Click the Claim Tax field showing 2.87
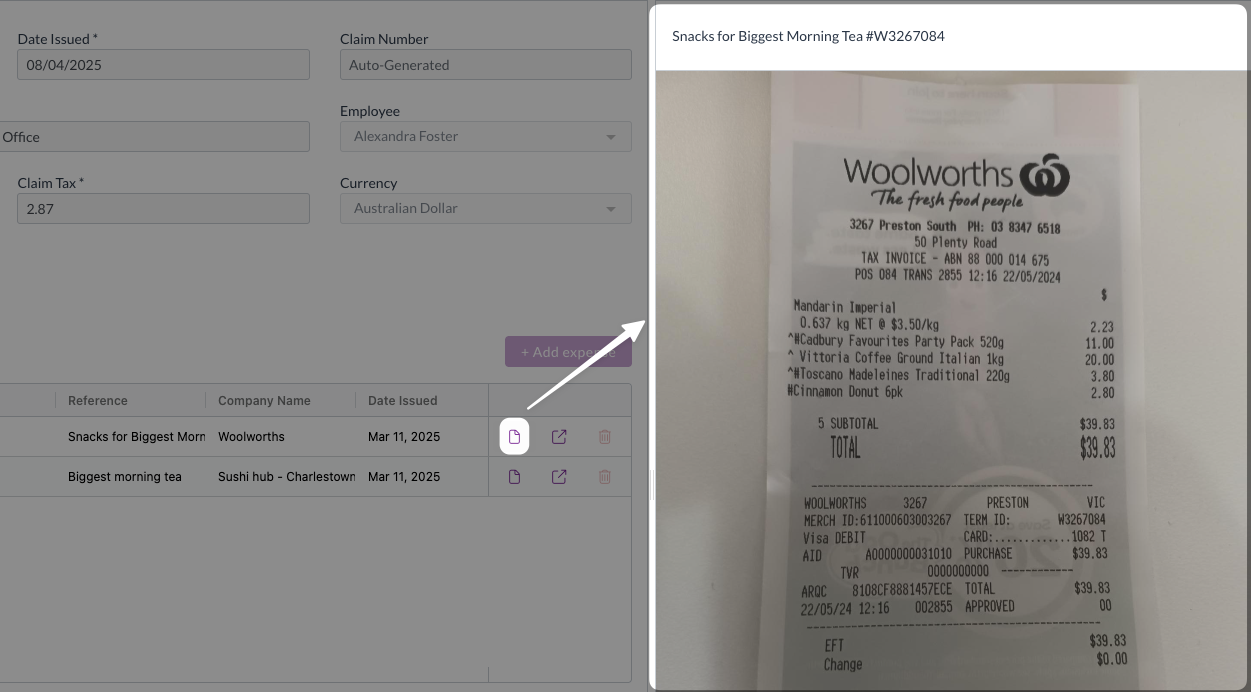The height and width of the screenshot is (692, 1251). 163,209
